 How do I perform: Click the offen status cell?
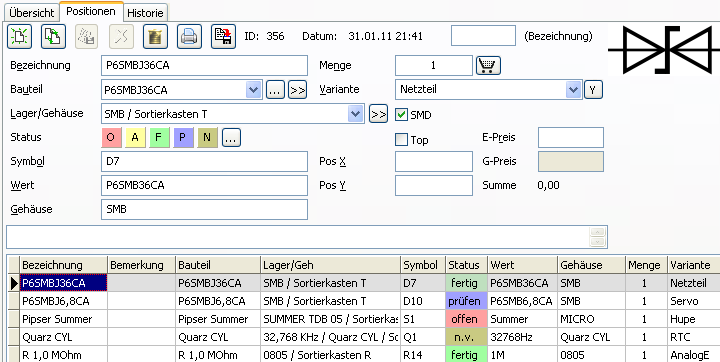(467, 319)
